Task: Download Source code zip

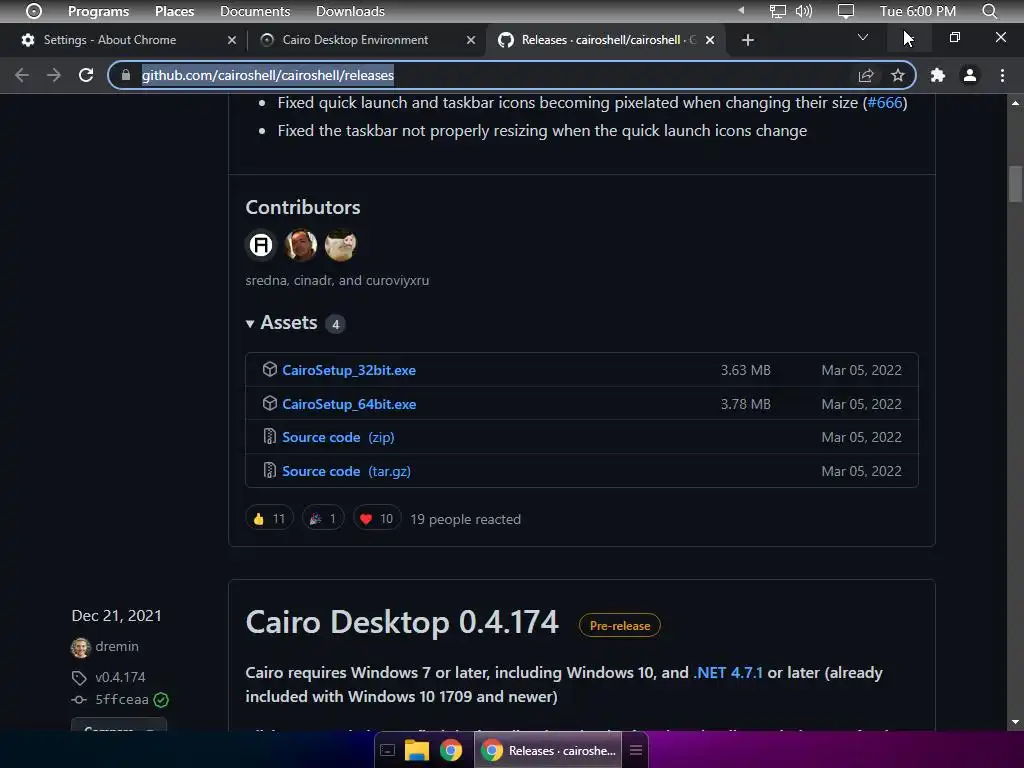Action: point(338,438)
